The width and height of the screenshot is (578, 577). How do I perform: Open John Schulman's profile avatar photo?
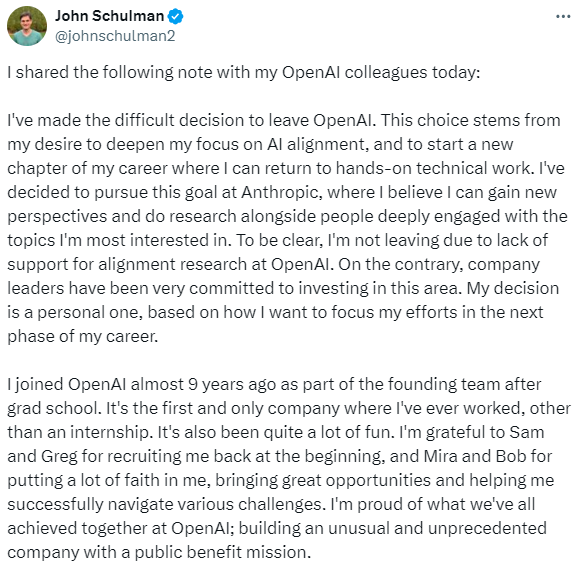point(27,26)
